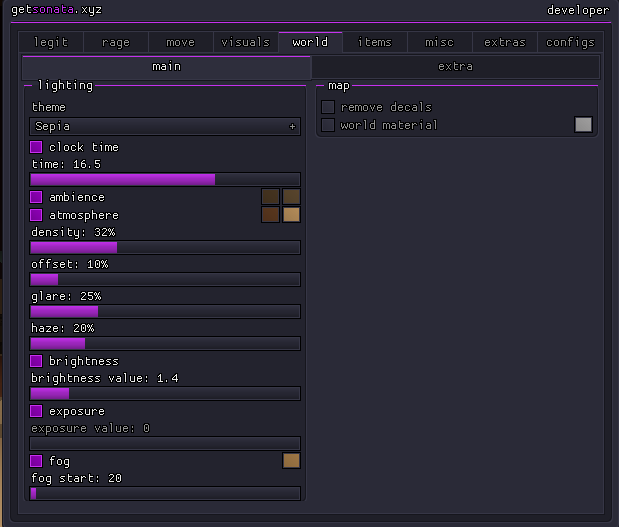Open the extras tab

click(x=505, y=42)
